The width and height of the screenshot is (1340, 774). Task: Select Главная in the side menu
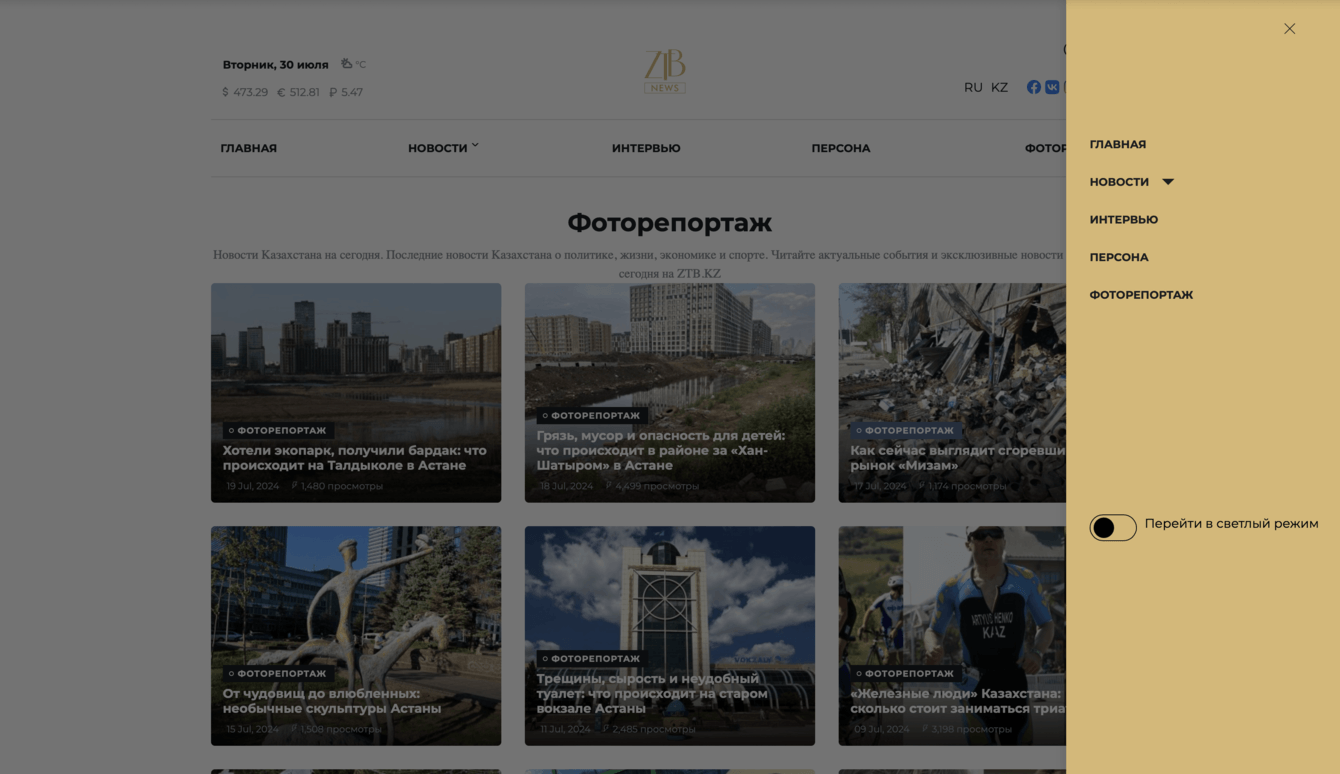click(1118, 144)
